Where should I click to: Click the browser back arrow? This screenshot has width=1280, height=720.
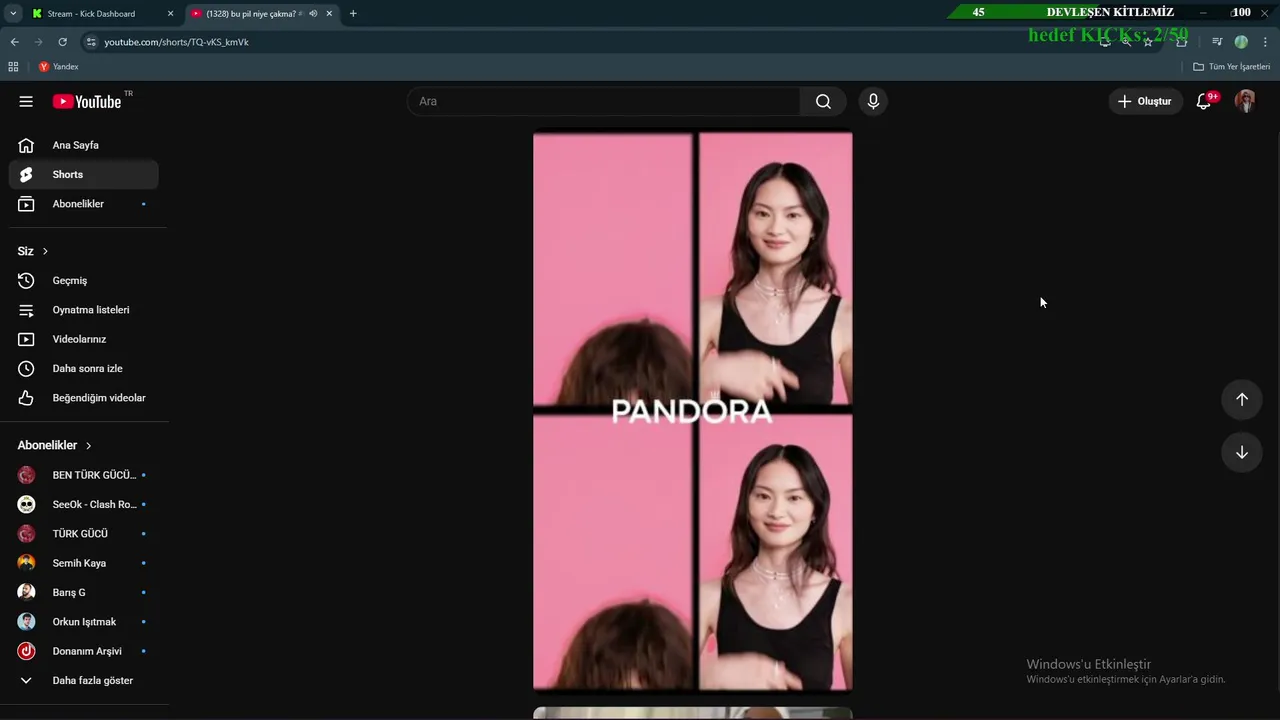pos(15,42)
